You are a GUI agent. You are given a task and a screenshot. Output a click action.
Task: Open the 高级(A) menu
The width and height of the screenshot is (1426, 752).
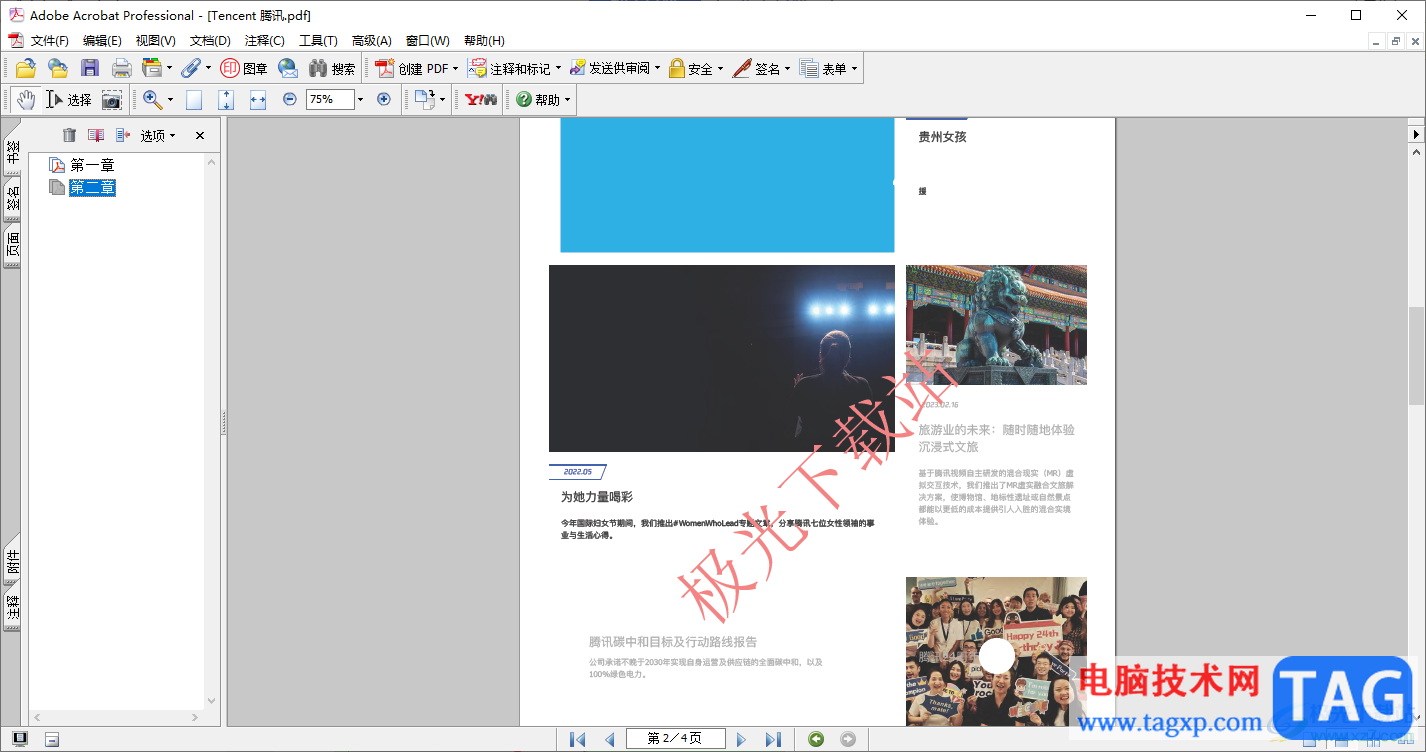point(371,40)
